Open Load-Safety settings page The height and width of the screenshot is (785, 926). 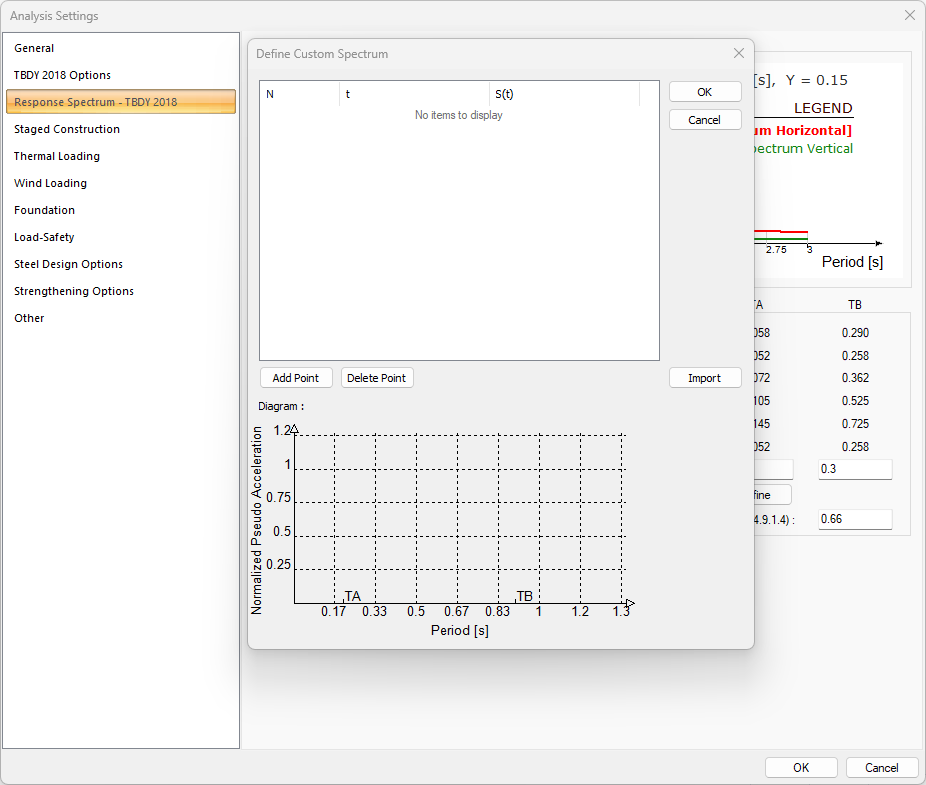click(44, 237)
